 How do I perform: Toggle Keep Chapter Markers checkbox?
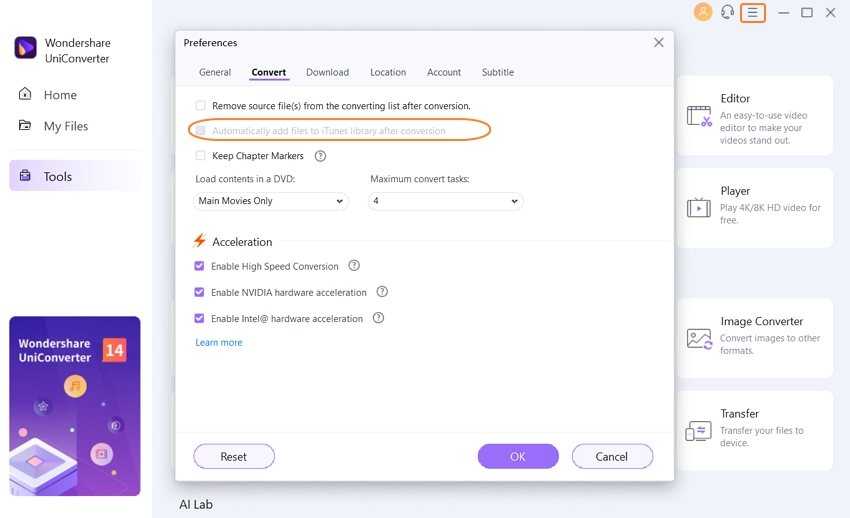pyautogui.click(x=201, y=156)
